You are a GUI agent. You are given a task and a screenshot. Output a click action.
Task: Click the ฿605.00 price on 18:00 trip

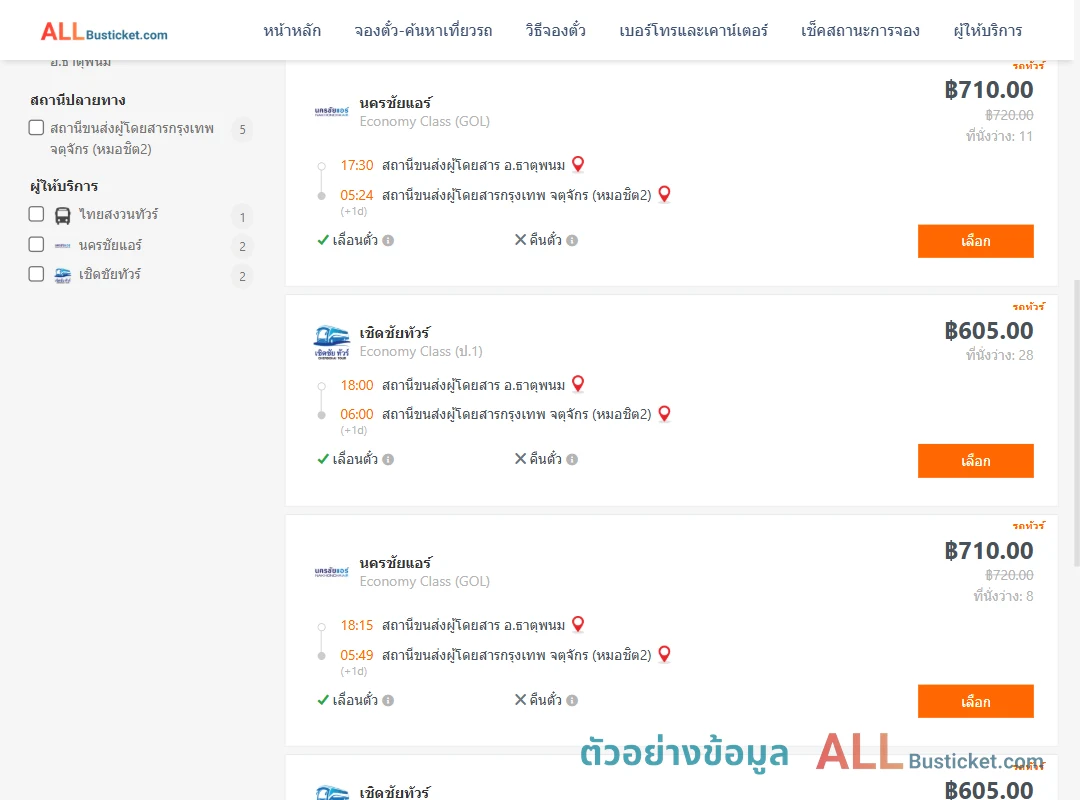[988, 331]
